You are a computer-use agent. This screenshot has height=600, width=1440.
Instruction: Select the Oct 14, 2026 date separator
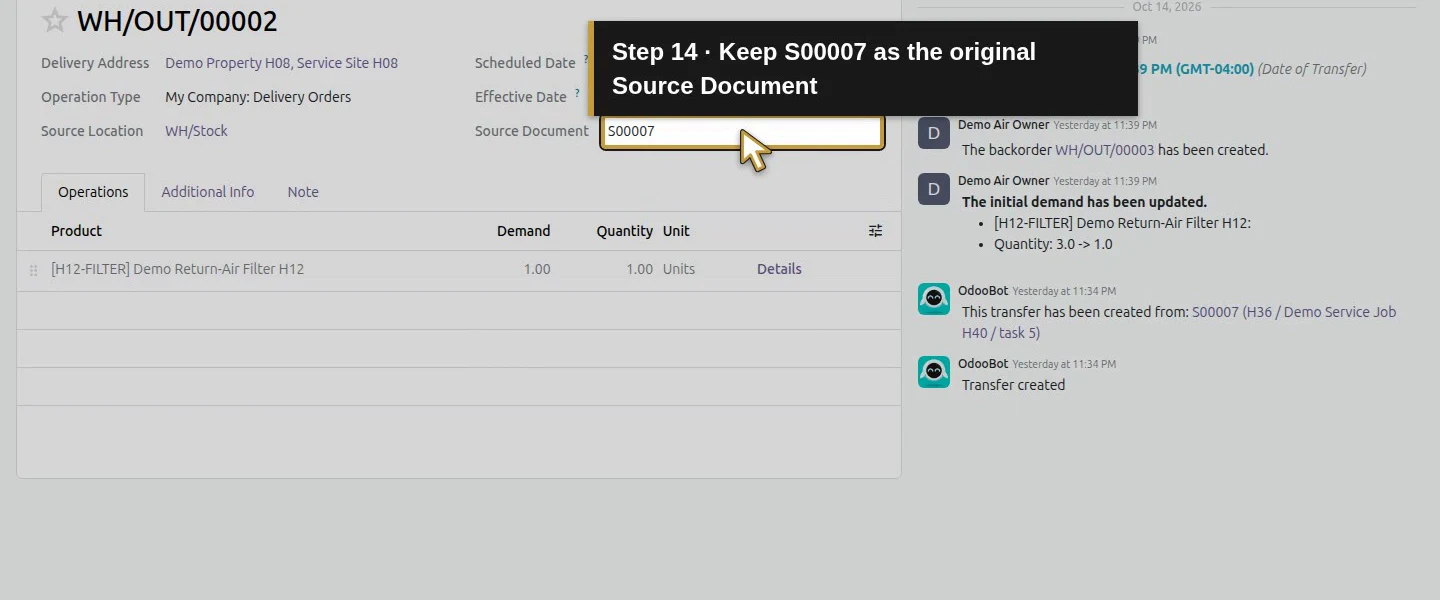[x=1166, y=7]
